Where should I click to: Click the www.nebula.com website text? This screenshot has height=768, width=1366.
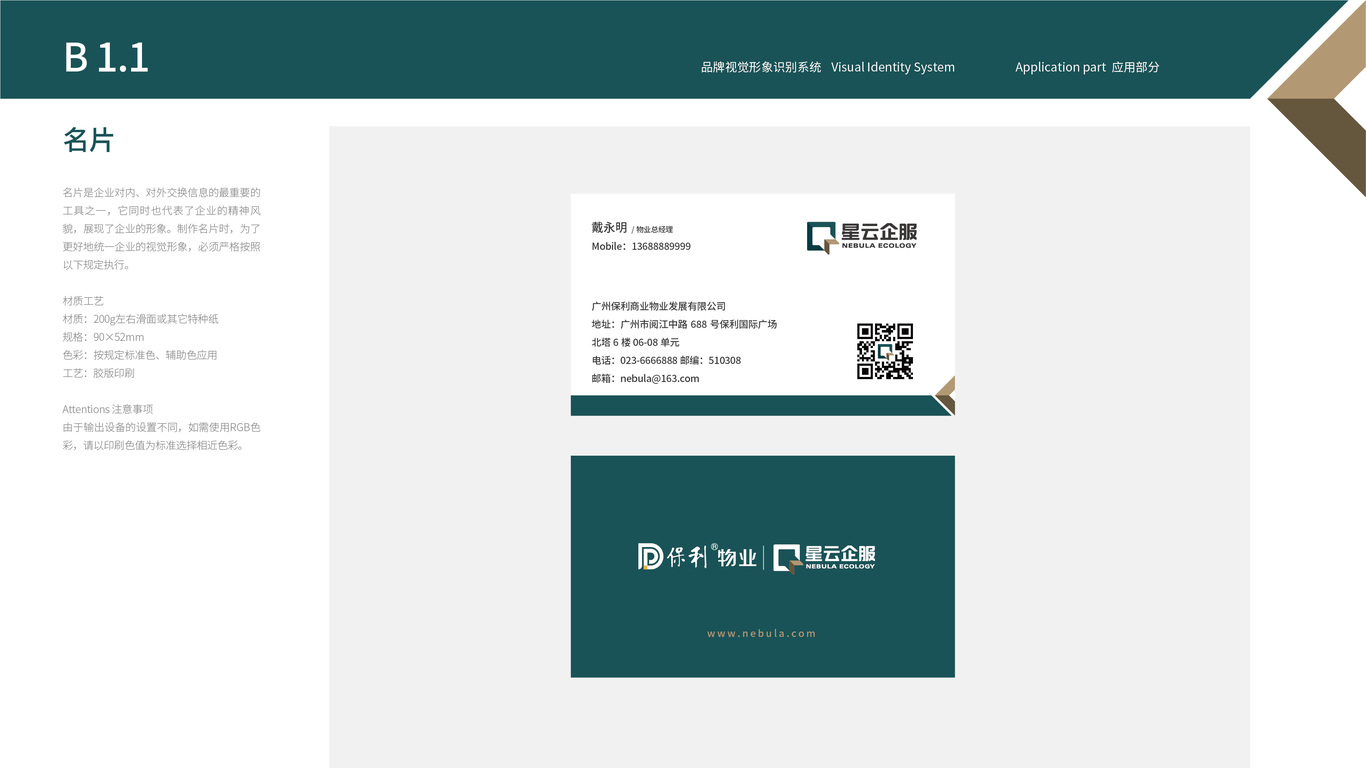click(762, 633)
